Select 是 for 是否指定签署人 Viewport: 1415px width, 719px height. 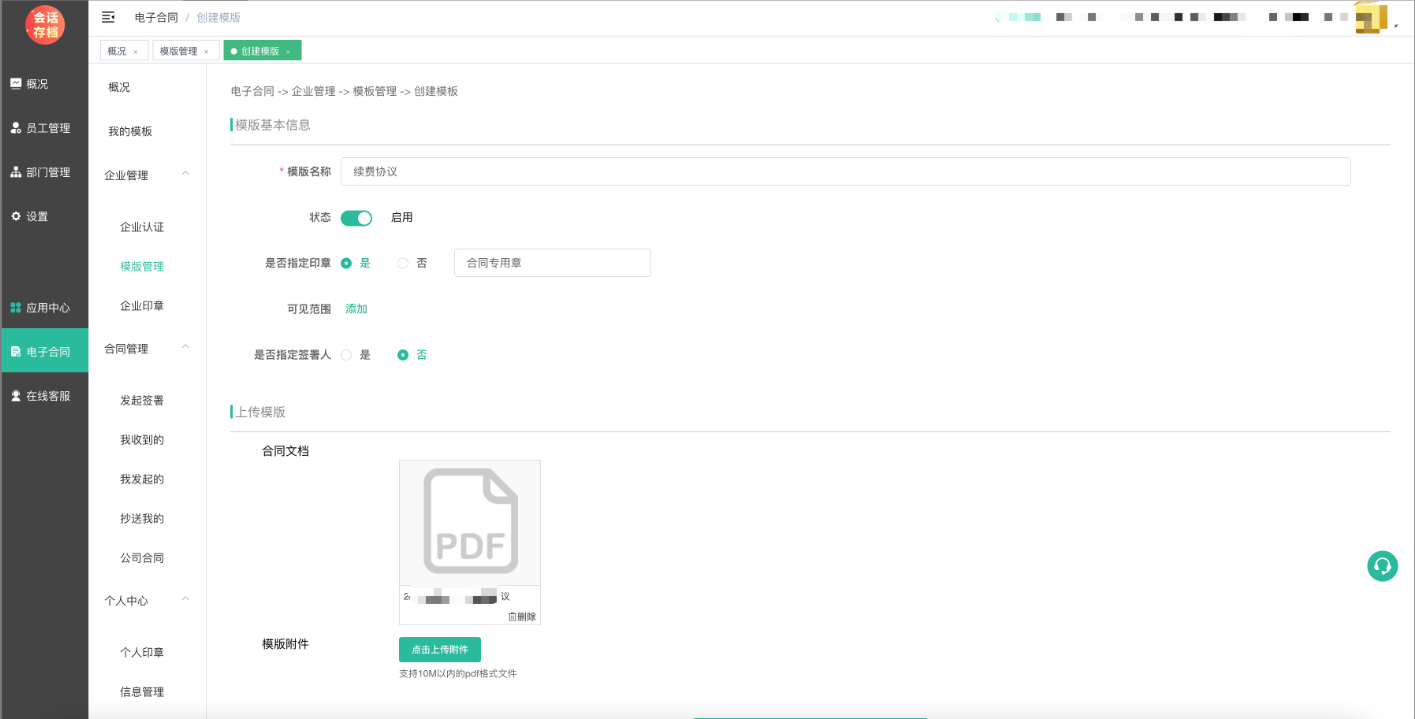(x=347, y=355)
